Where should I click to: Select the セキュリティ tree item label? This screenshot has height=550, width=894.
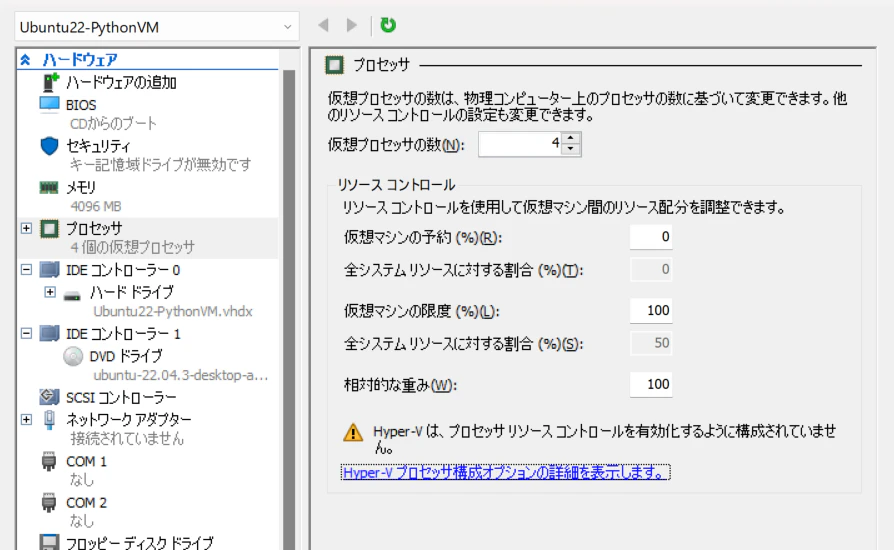click(98, 146)
